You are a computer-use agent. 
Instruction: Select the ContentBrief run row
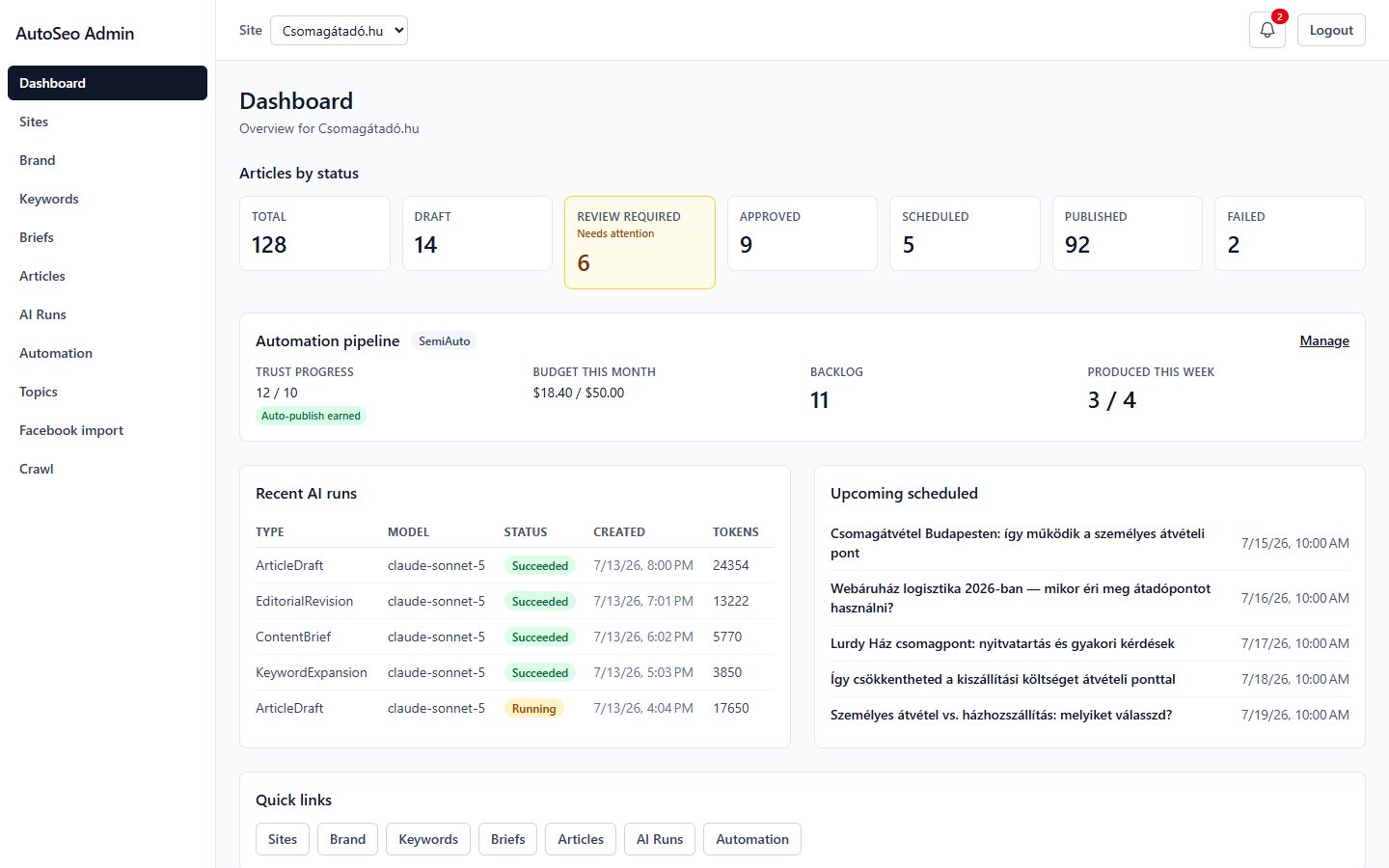[x=514, y=637]
